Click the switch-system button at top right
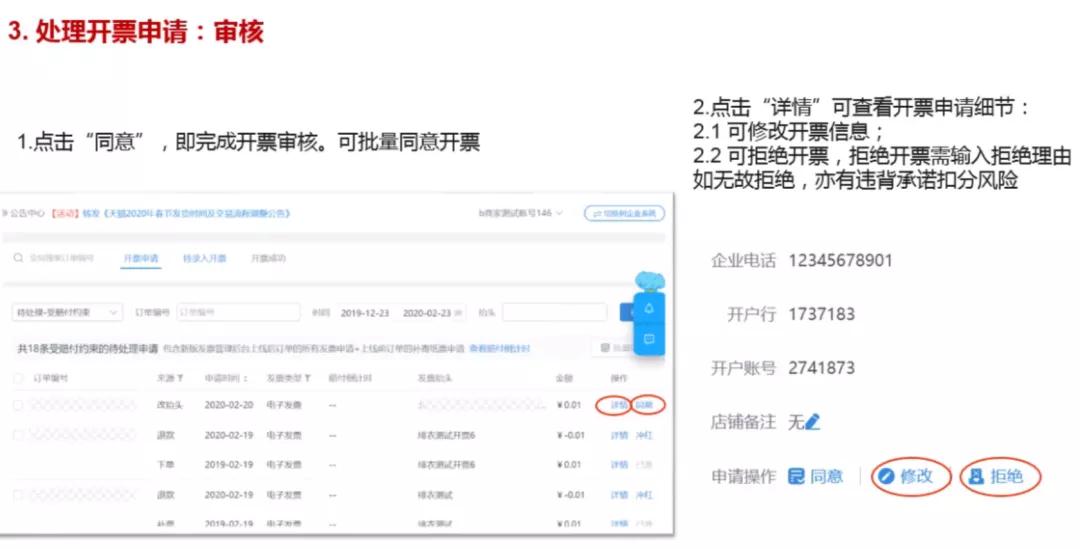Viewport: 1080px width, 549px height. point(625,214)
